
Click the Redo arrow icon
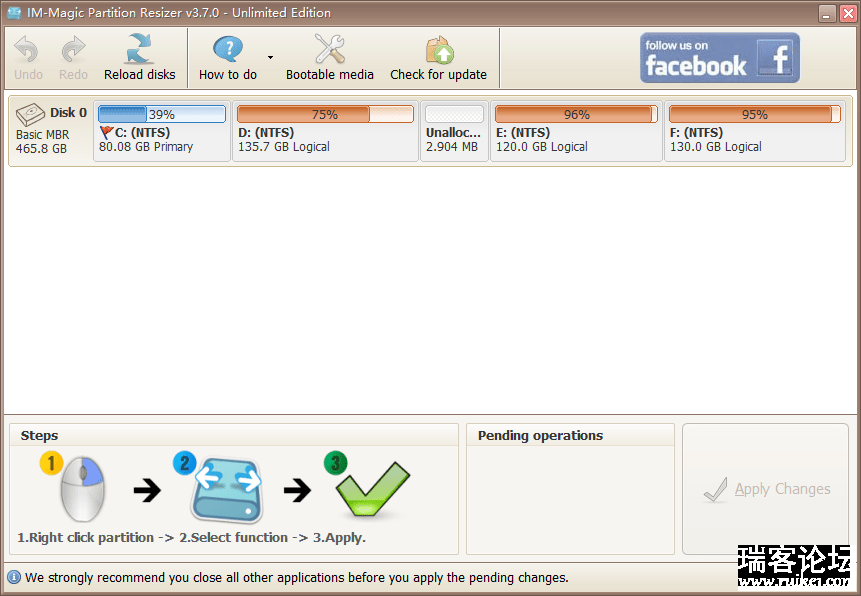coord(73,50)
